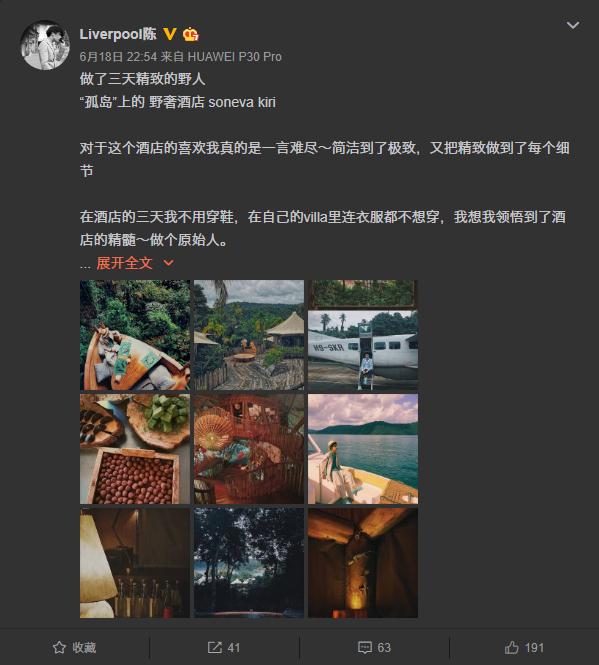Open the man on speedboat photo
This screenshot has height=665, width=599.
363,449
